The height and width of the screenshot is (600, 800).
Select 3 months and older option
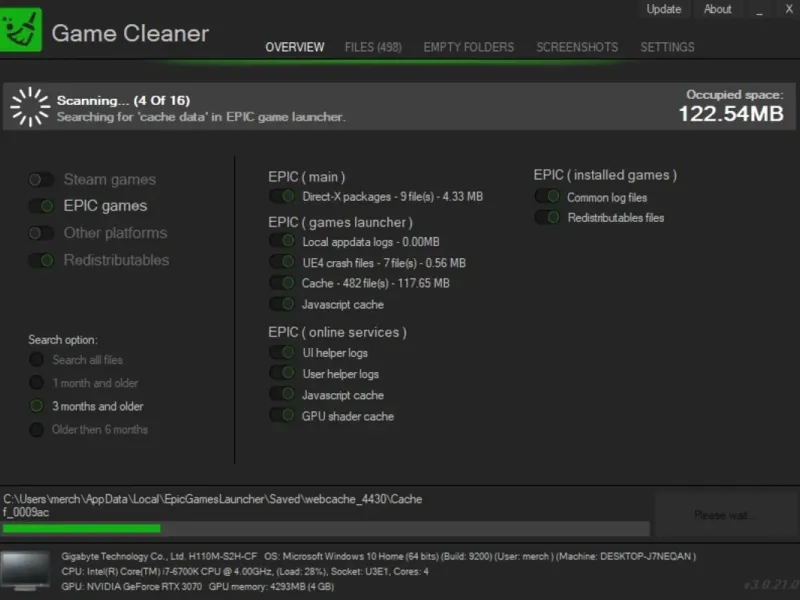tap(36, 406)
